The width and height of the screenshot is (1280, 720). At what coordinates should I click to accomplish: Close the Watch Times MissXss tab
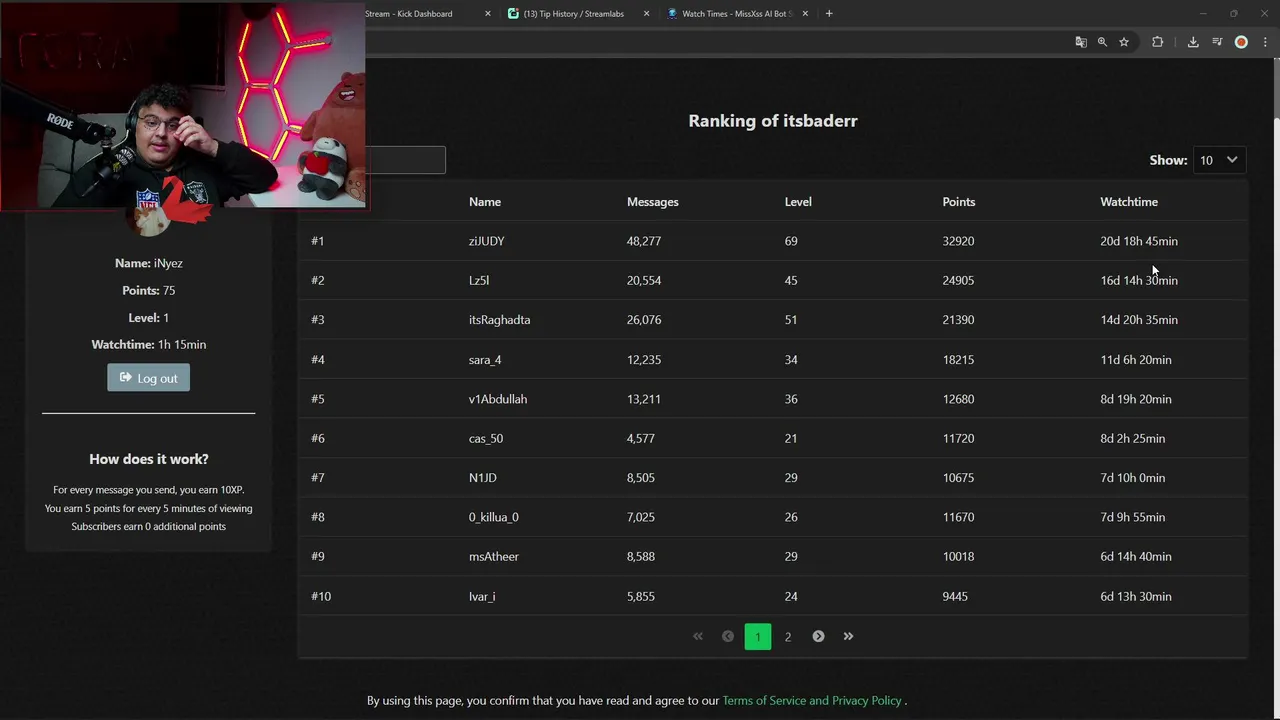point(805,14)
